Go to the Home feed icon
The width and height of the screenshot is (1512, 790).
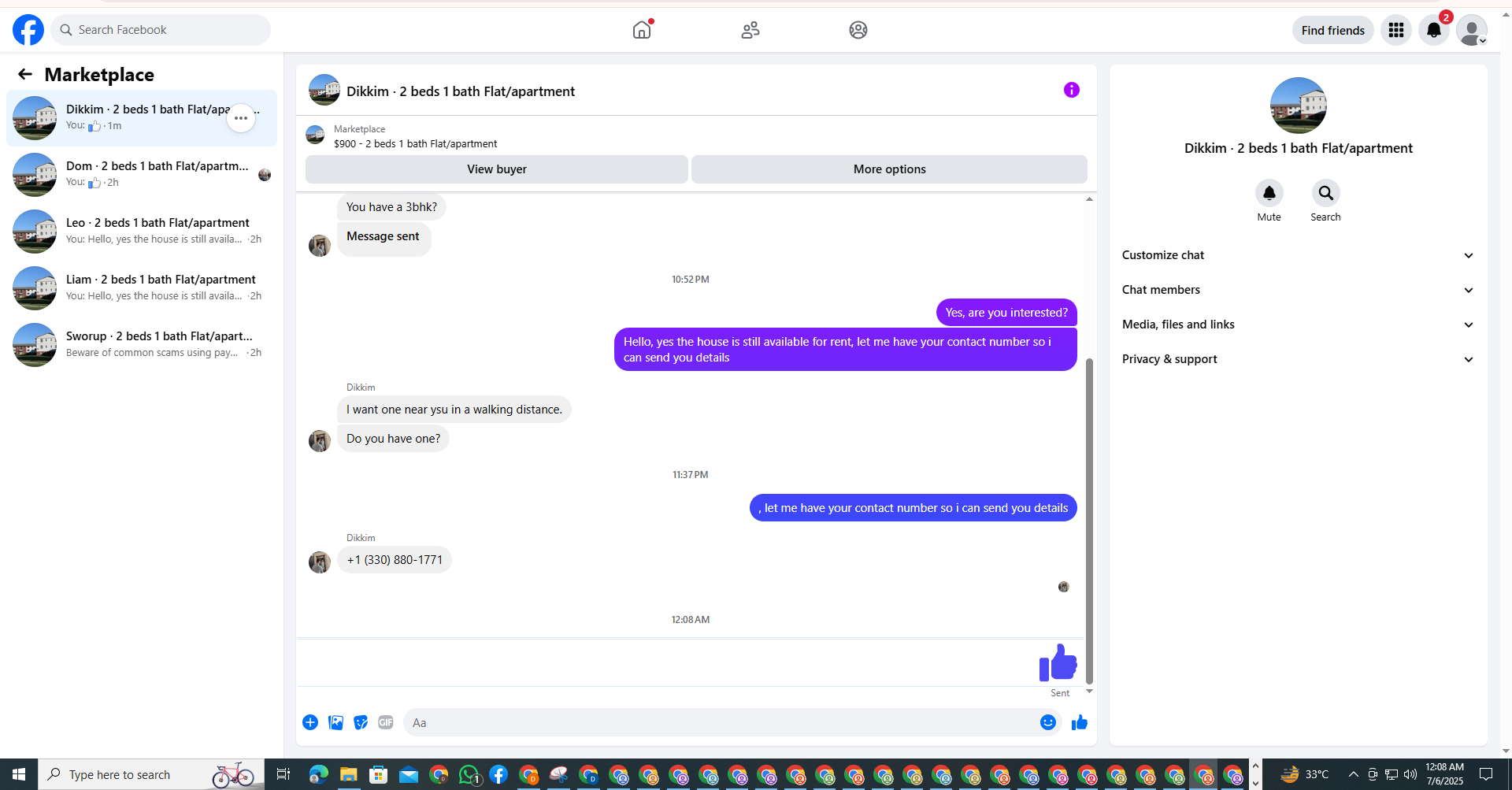642,30
